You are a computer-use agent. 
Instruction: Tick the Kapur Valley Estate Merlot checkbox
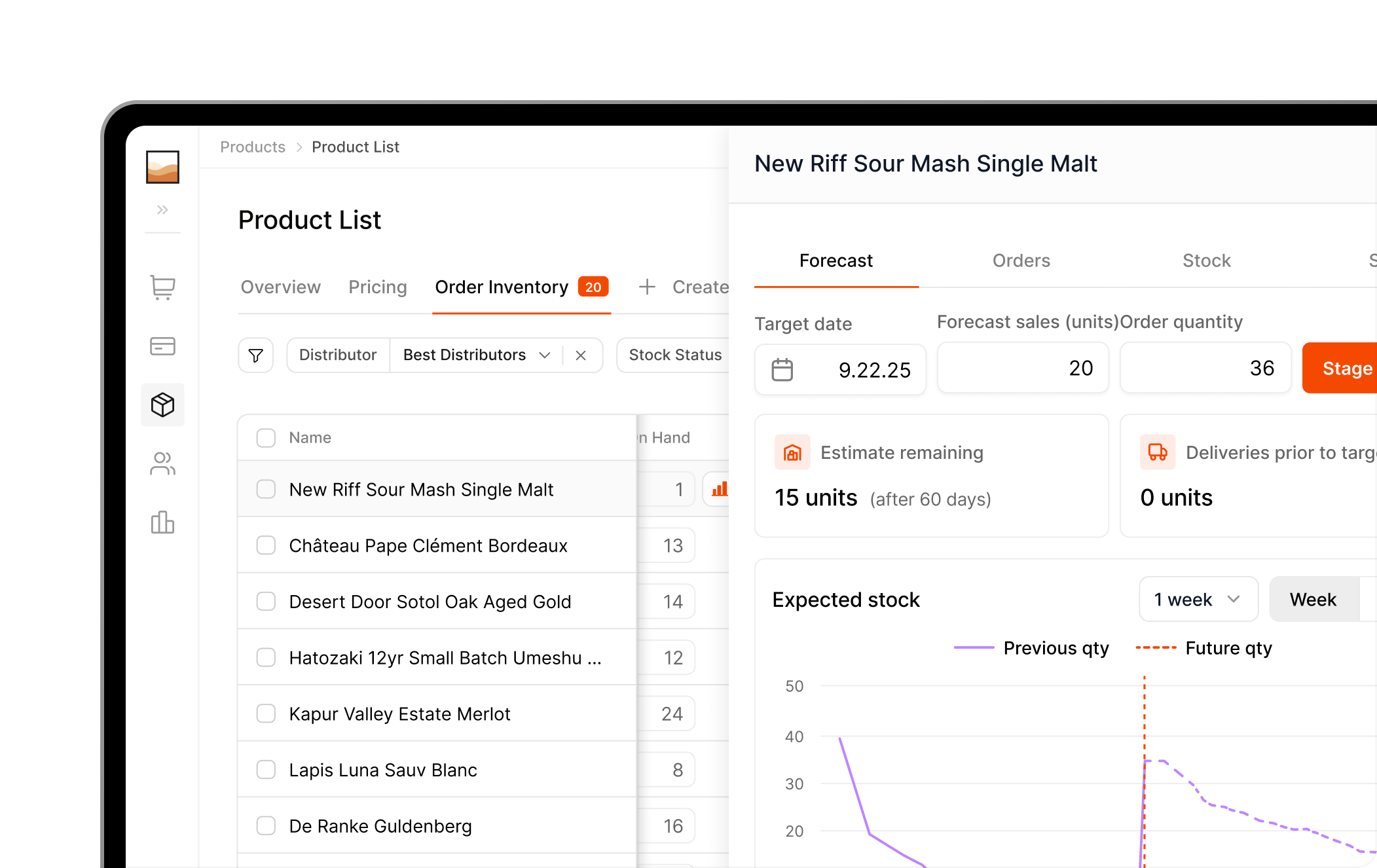click(x=266, y=714)
